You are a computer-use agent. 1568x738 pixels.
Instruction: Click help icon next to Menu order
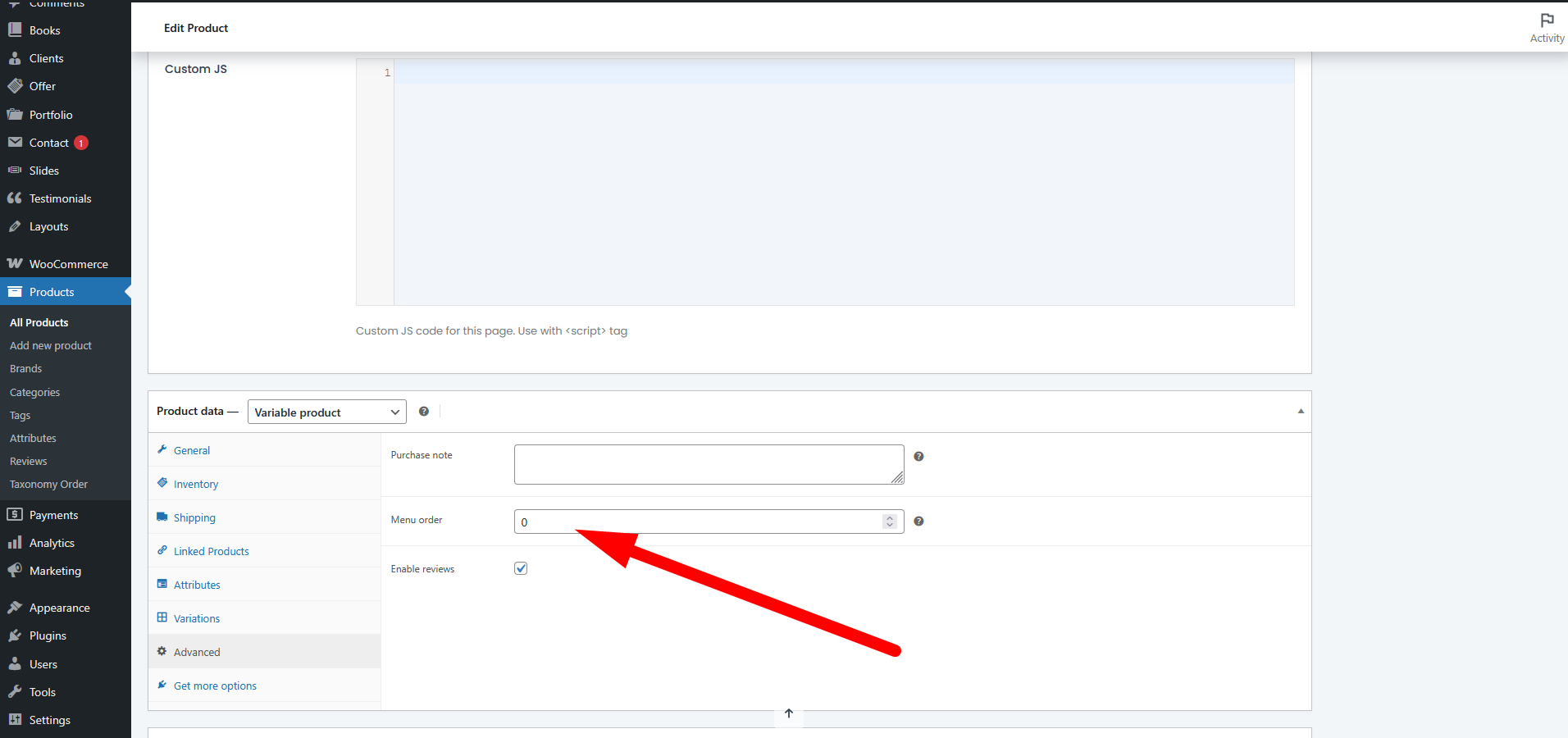(918, 522)
